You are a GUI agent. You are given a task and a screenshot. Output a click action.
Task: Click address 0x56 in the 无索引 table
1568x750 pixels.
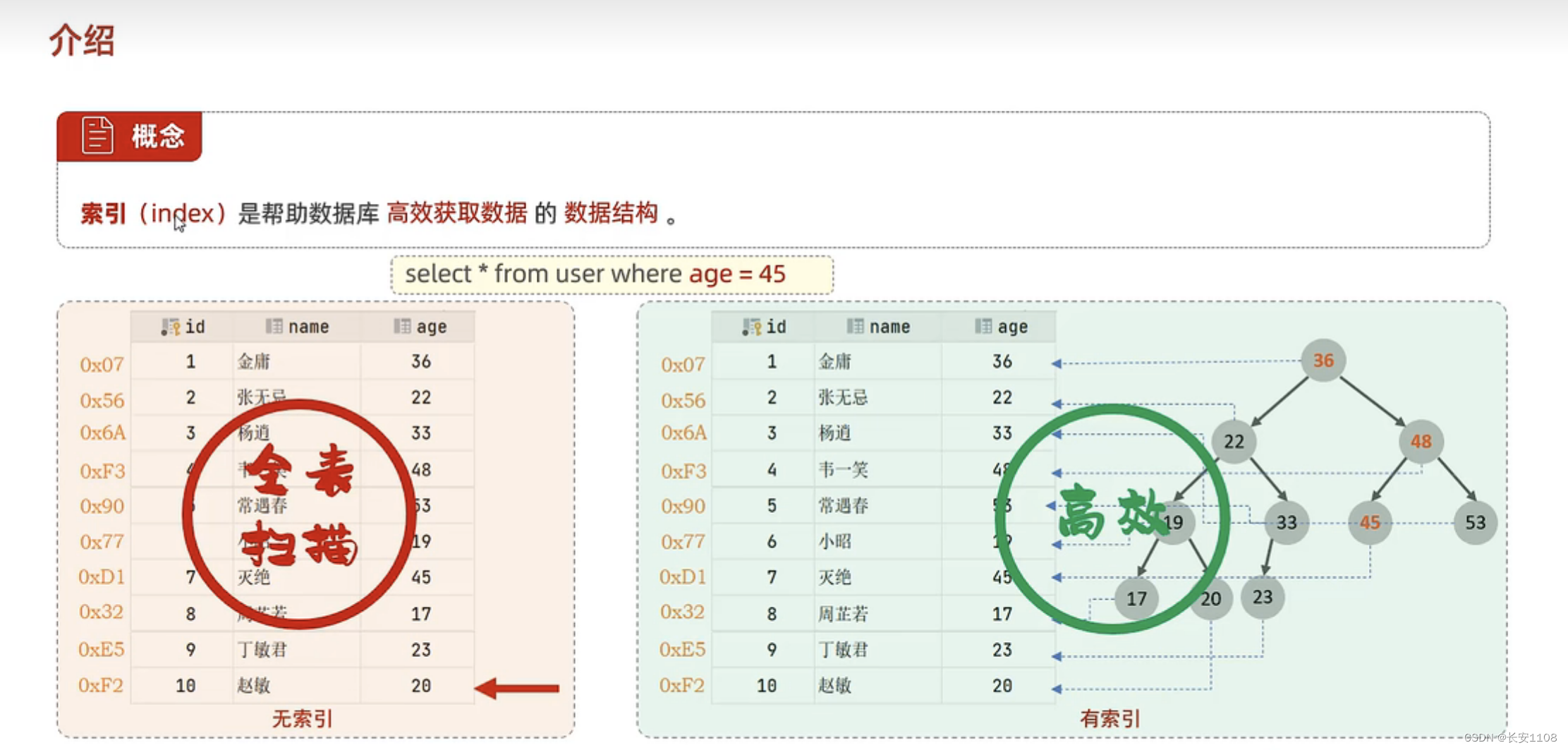[x=102, y=401]
